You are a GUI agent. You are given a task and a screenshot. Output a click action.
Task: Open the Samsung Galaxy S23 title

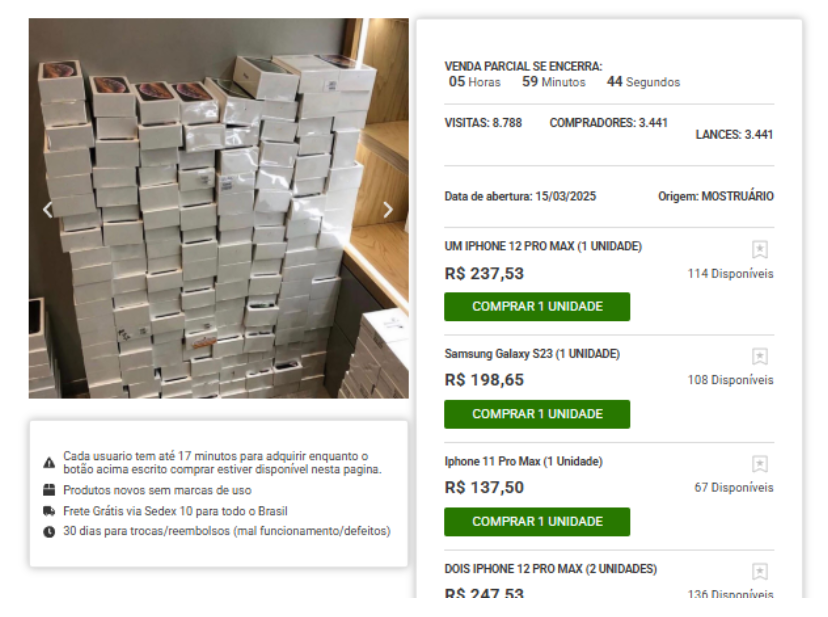[x=532, y=354]
